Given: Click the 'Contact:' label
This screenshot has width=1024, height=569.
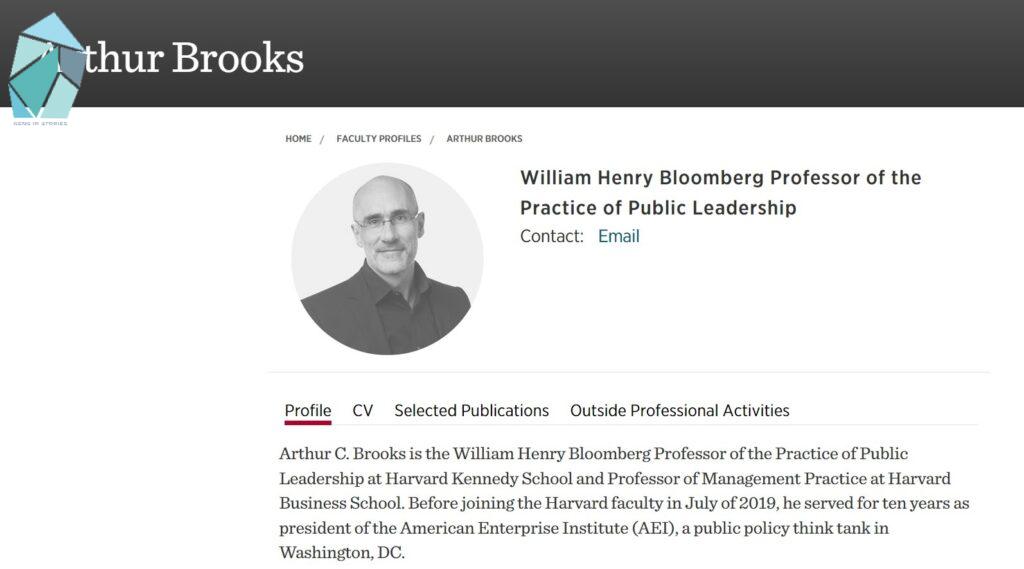Looking at the screenshot, I should click(x=551, y=237).
